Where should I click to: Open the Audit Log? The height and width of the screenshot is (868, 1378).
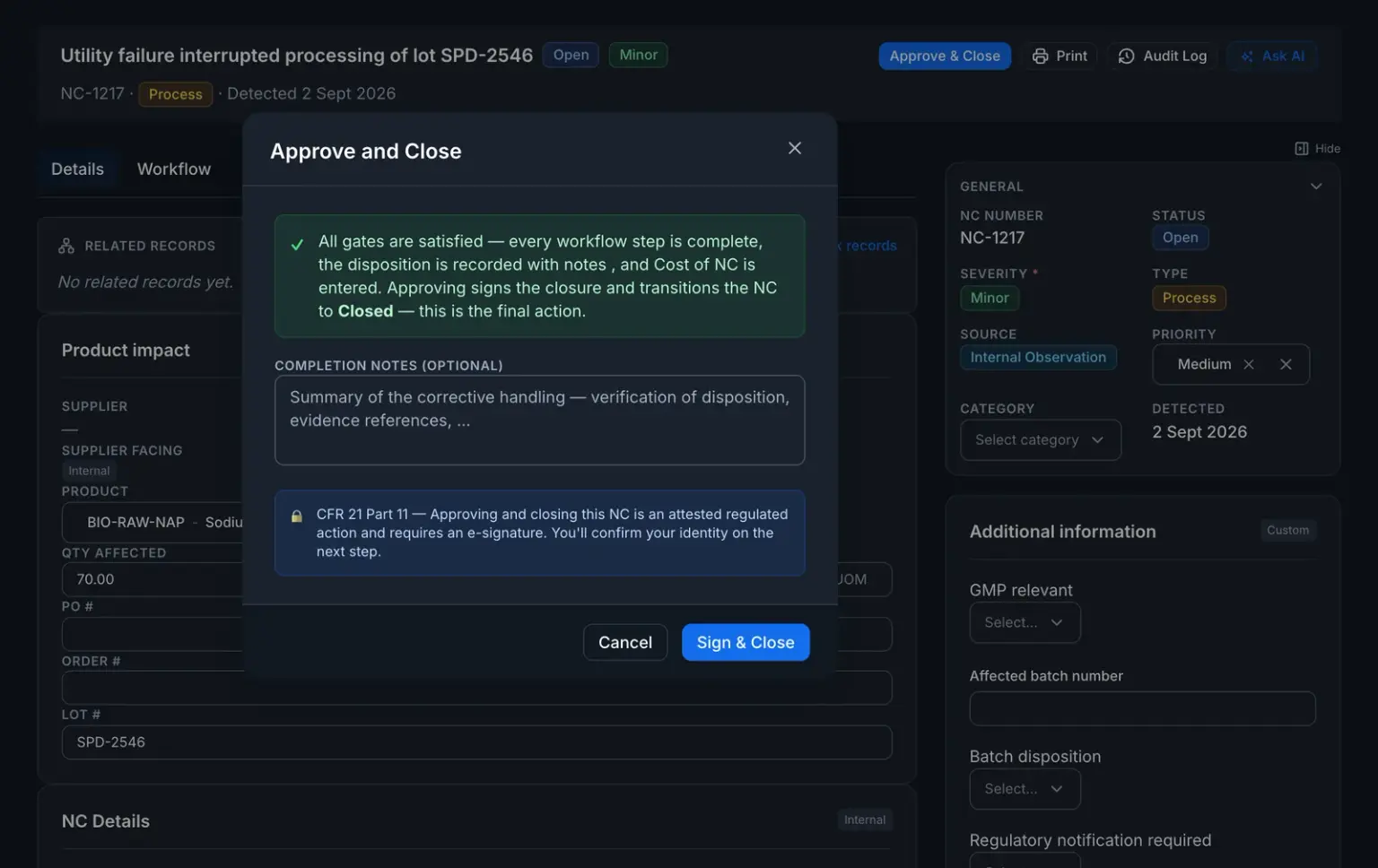(x=1163, y=56)
